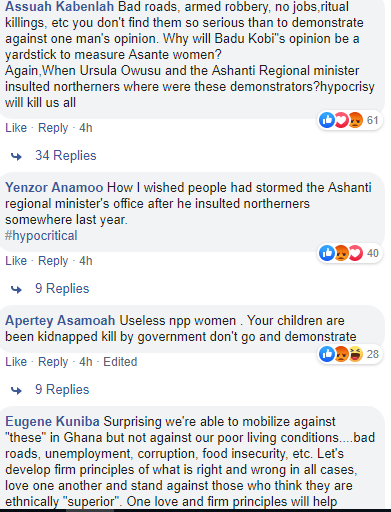391x512 pixels.
Task: Expand 9 Replies under Yenzor Anamoo's comment
Action: [62, 289]
